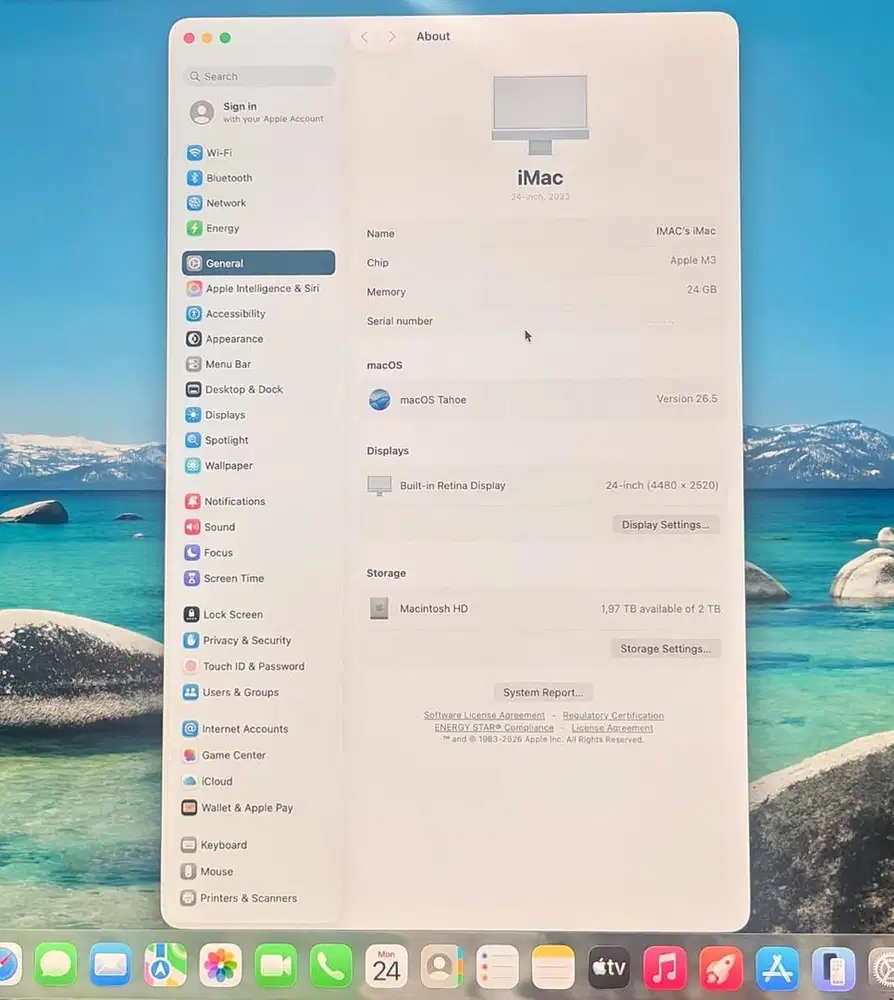Open Messages from the Dock
Image resolution: width=894 pixels, height=1000 pixels.
click(x=56, y=966)
